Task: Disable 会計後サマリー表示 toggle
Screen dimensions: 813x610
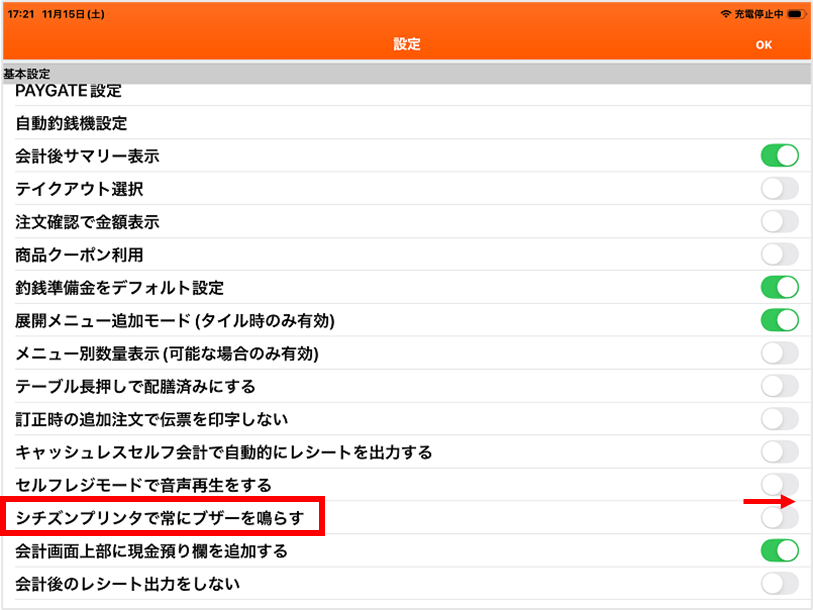Action: (779, 155)
